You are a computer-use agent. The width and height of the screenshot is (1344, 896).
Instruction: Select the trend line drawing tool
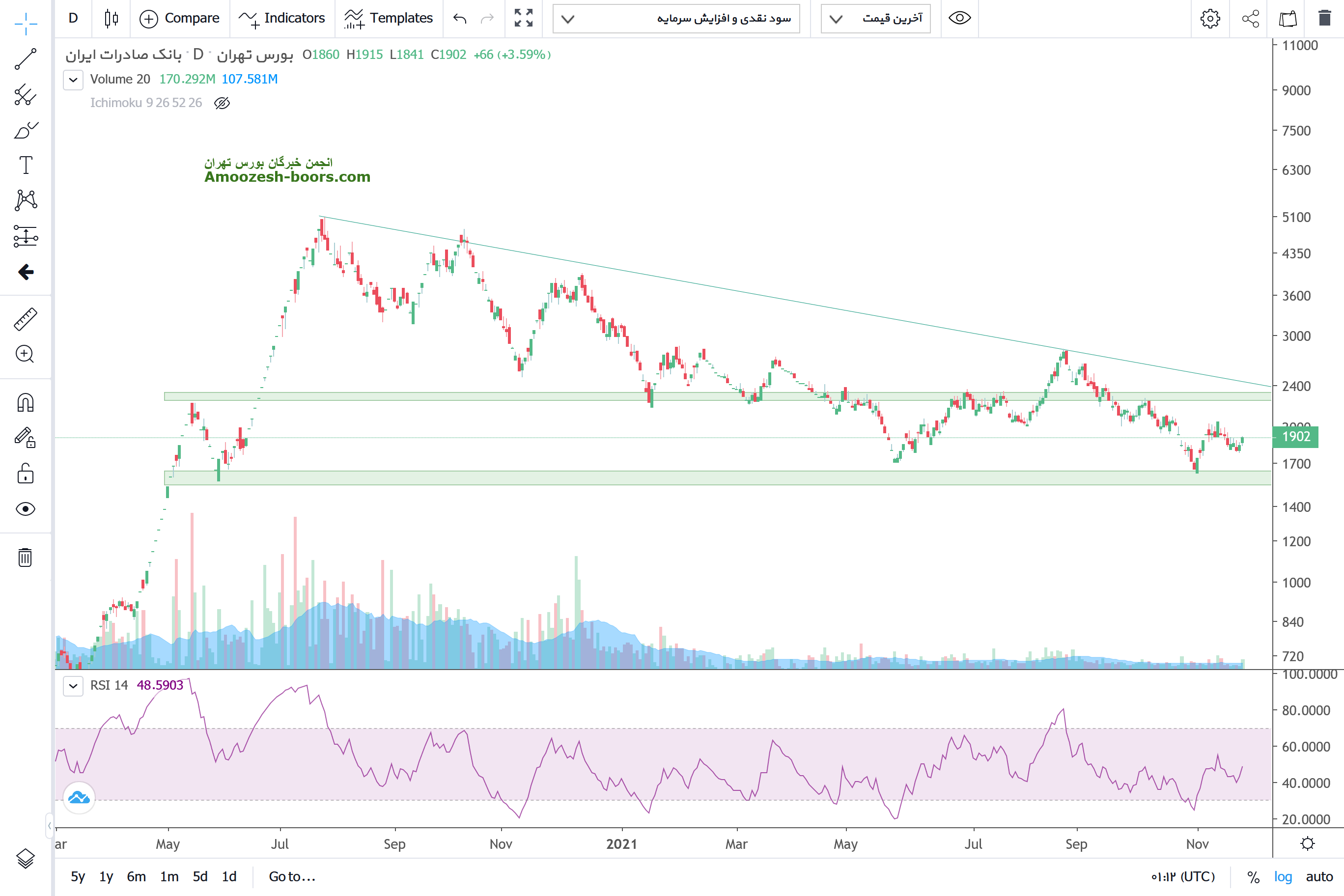(25, 59)
